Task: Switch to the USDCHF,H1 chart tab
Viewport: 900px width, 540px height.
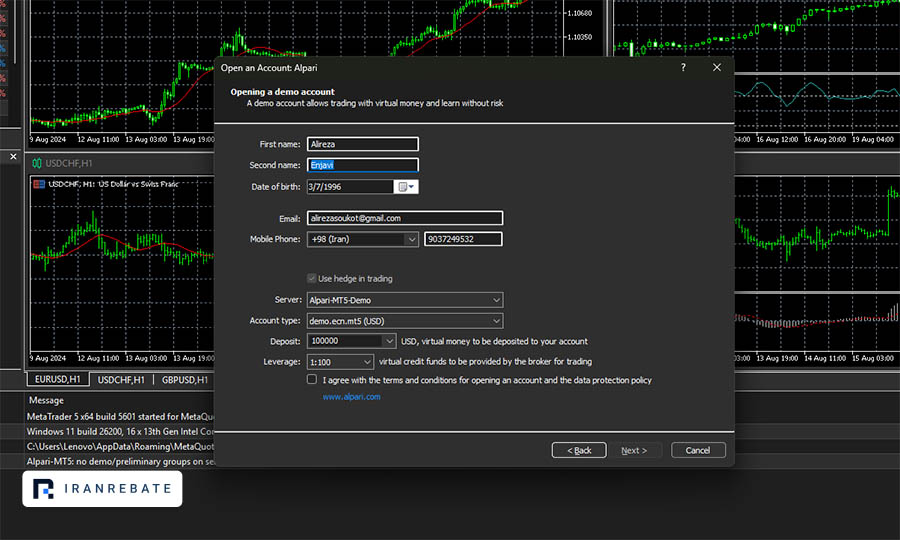Action: click(121, 380)
